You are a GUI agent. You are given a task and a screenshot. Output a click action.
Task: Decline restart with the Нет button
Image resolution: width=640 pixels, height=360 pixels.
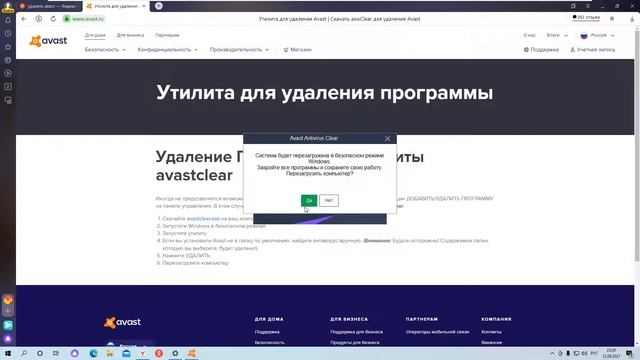point(329,200)
